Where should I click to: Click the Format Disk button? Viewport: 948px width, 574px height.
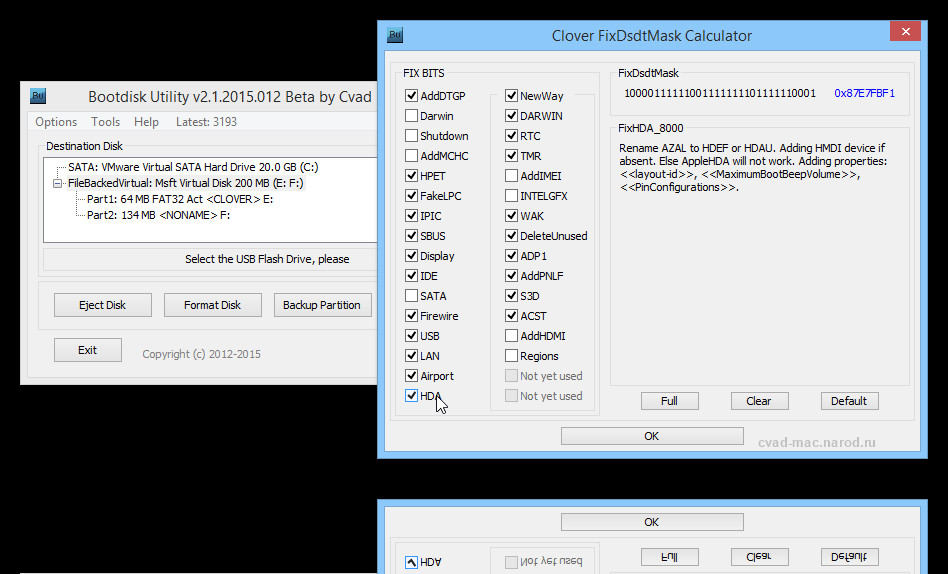213,305
